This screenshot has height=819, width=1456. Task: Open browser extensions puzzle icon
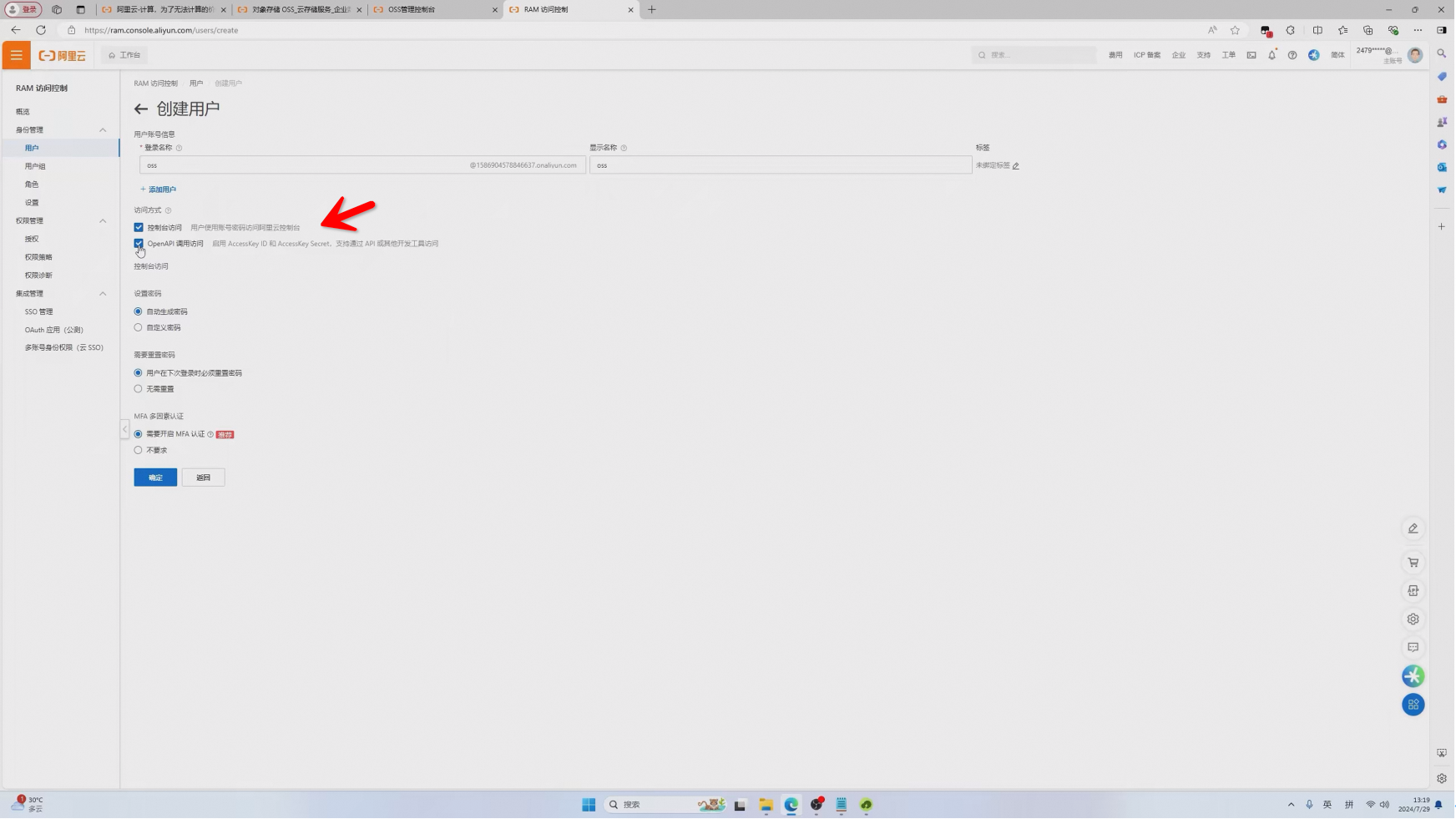pos(1291,30)
